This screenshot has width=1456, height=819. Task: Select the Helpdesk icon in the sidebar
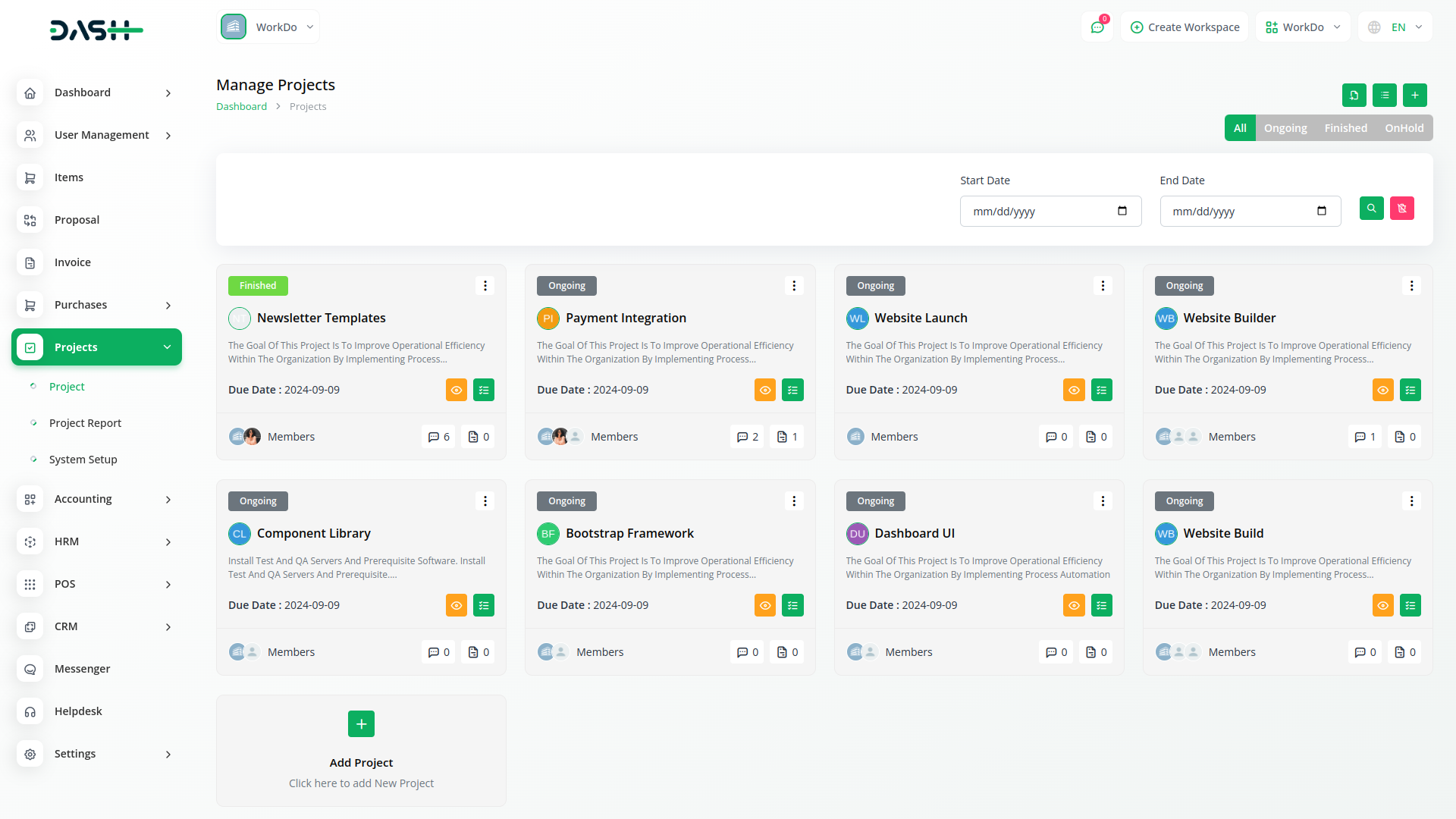(x=30, y=711)
